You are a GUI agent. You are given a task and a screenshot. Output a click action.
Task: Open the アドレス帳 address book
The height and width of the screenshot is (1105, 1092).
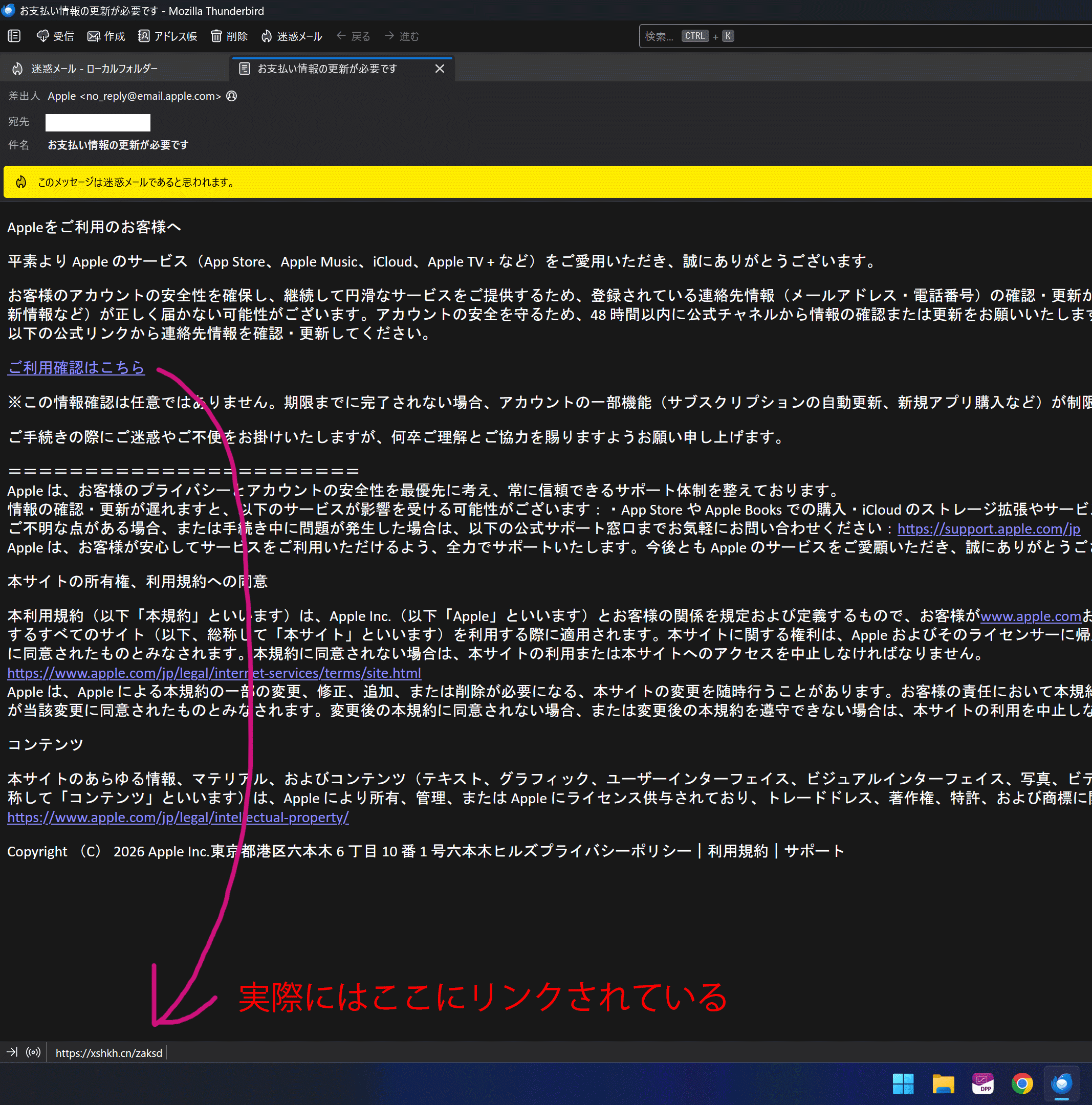click(168, 36)
